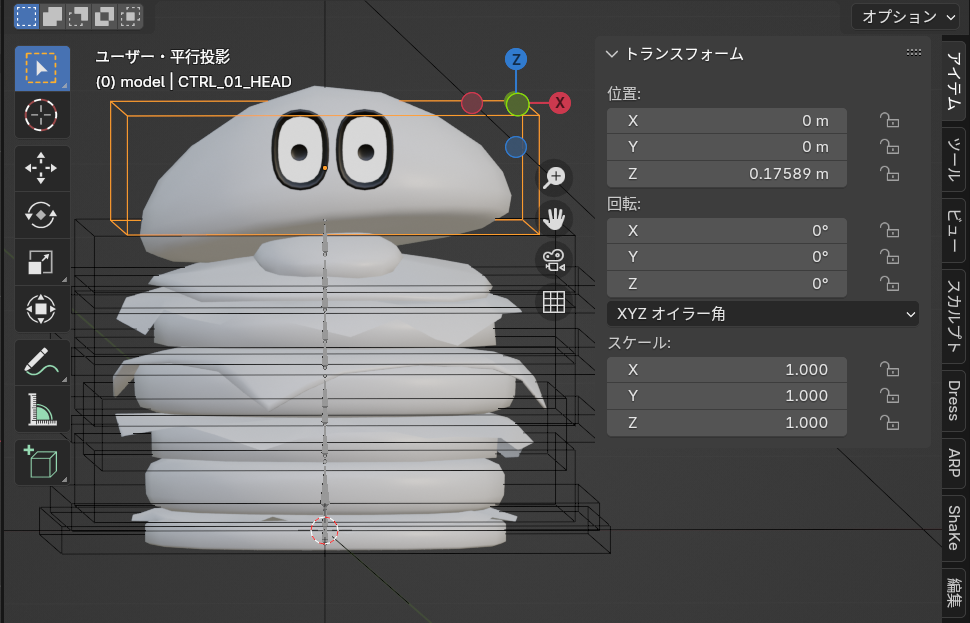Select the Scale tool
The image size is (970, 623).
tap(42, 262)
